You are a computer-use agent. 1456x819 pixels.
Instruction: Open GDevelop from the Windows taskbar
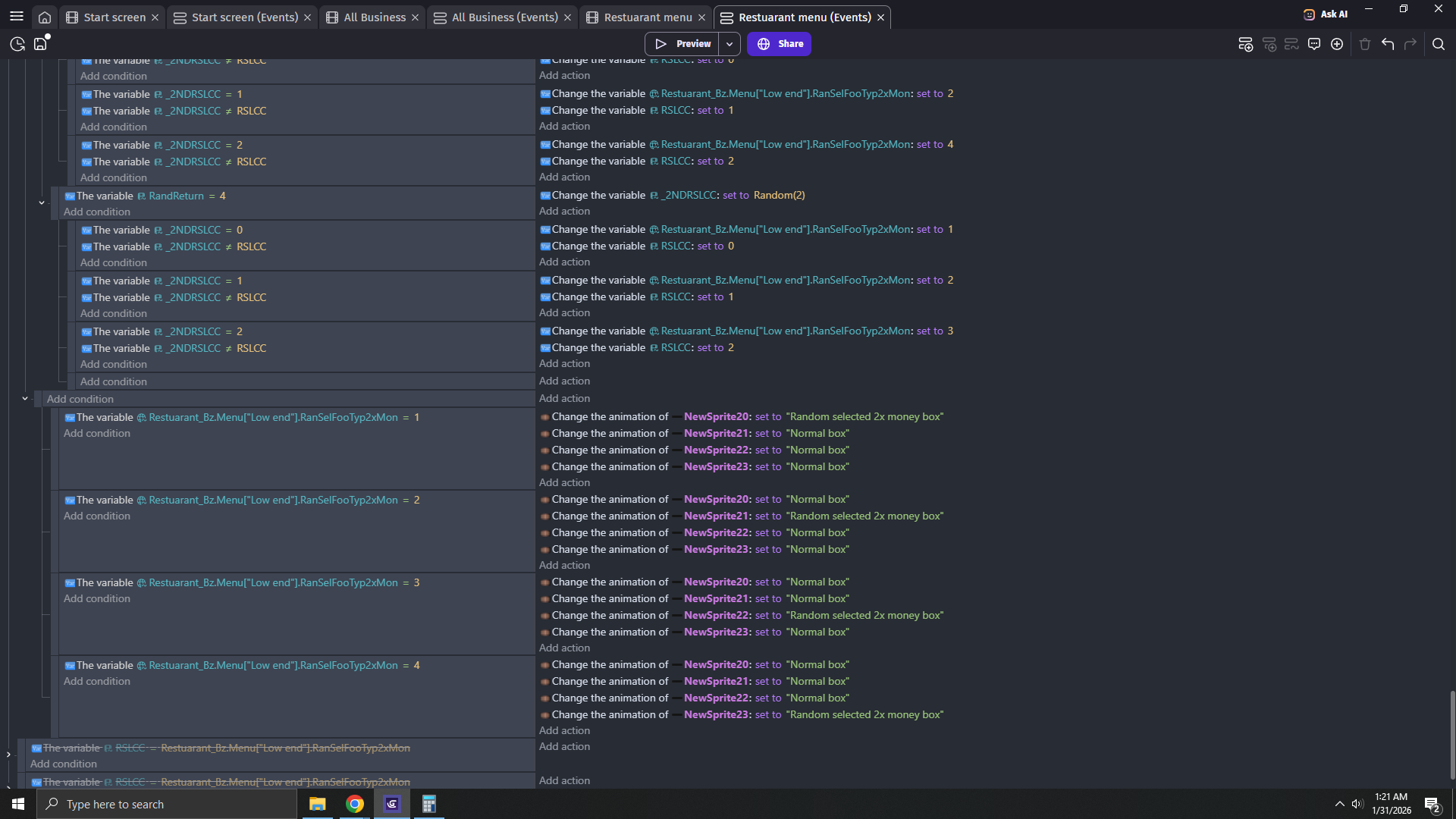click(x=392, y=804)
